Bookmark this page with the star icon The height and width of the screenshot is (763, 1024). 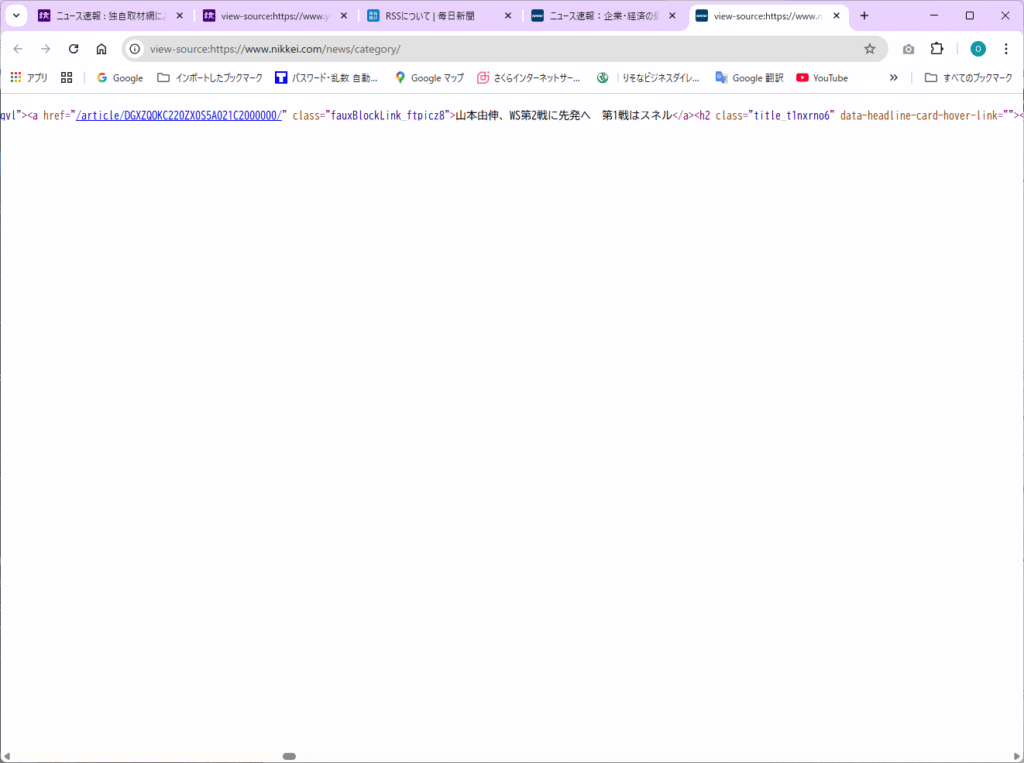869,49
